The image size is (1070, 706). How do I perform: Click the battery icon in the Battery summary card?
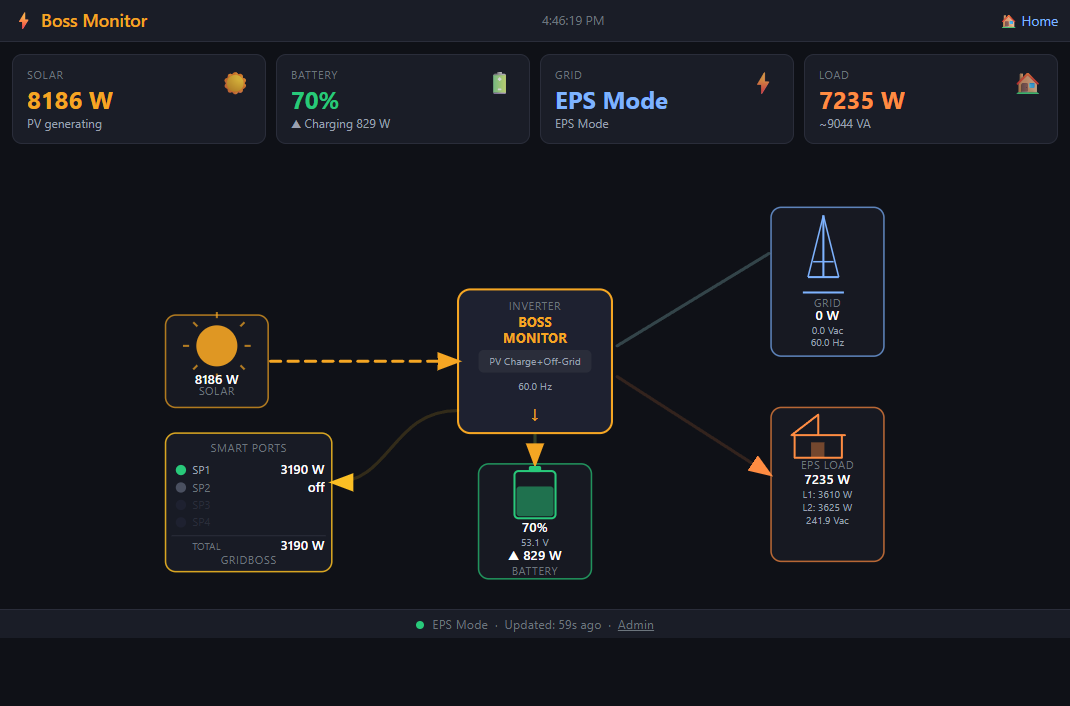tap(500, 83)
